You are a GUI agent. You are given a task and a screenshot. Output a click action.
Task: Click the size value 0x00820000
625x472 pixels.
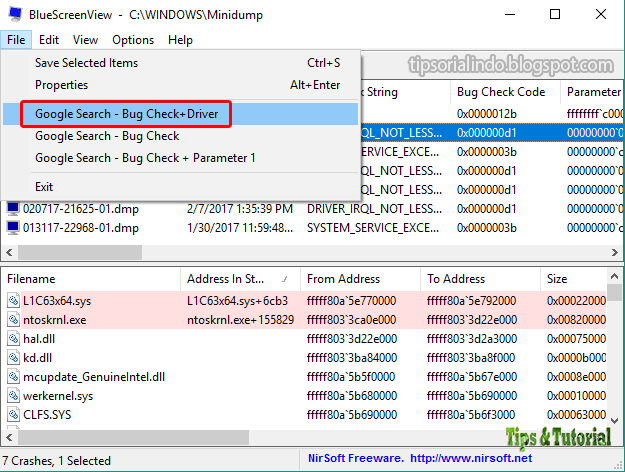[576, 320]
